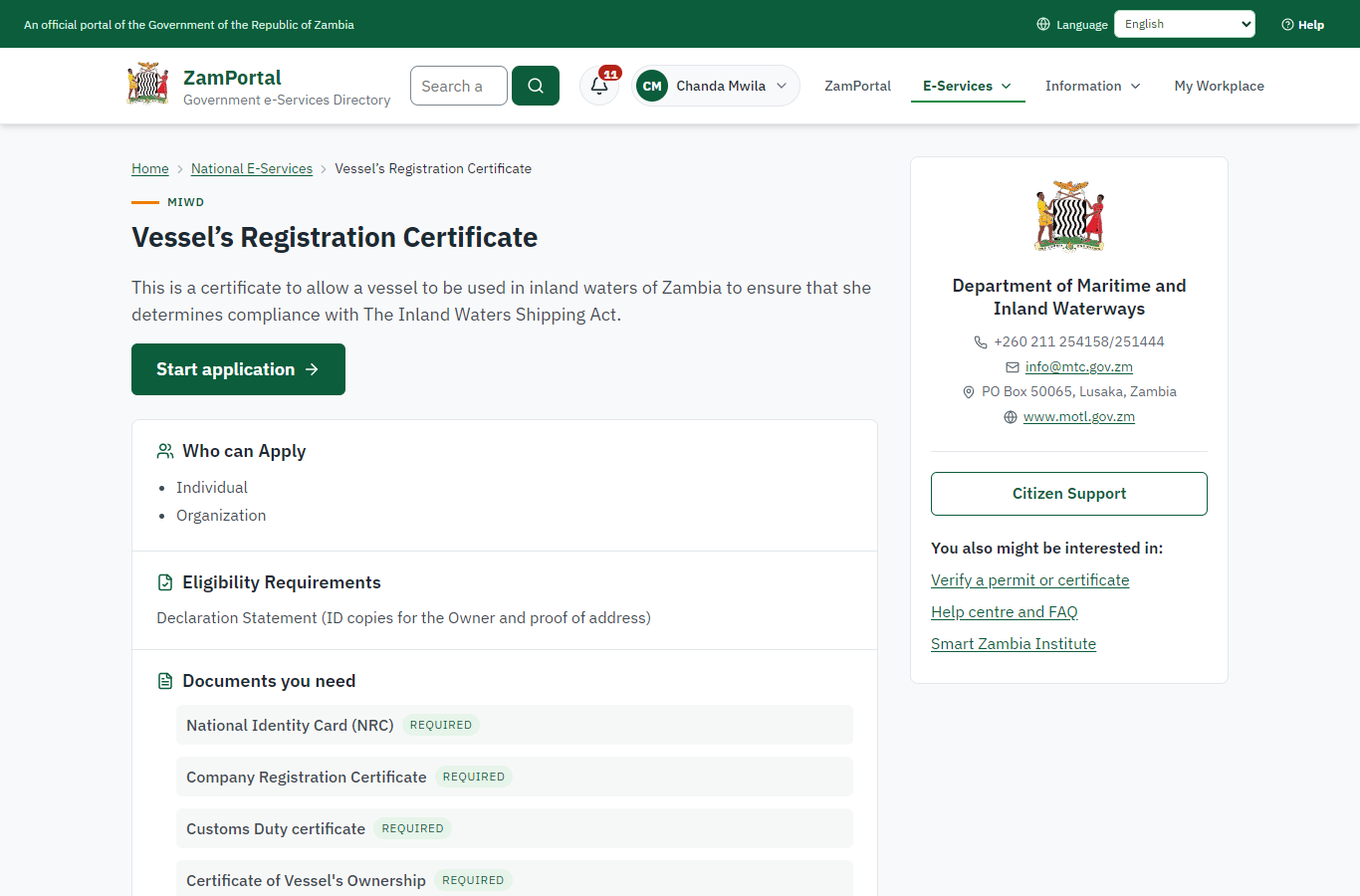The width and height of the screenshot is (1360, 896).
Task: Click the Organization list item
Action: tap(221, 515)
